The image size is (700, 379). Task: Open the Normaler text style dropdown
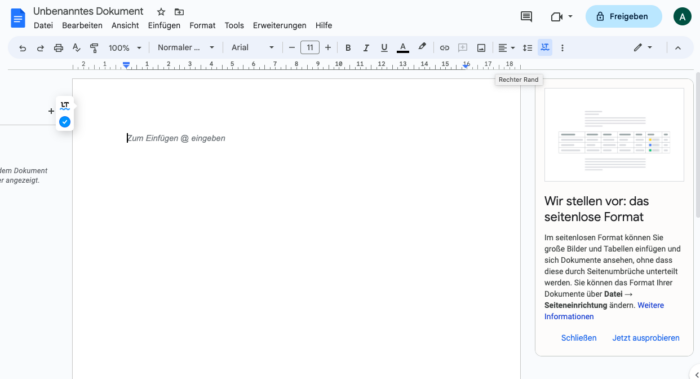click(186, 47)
